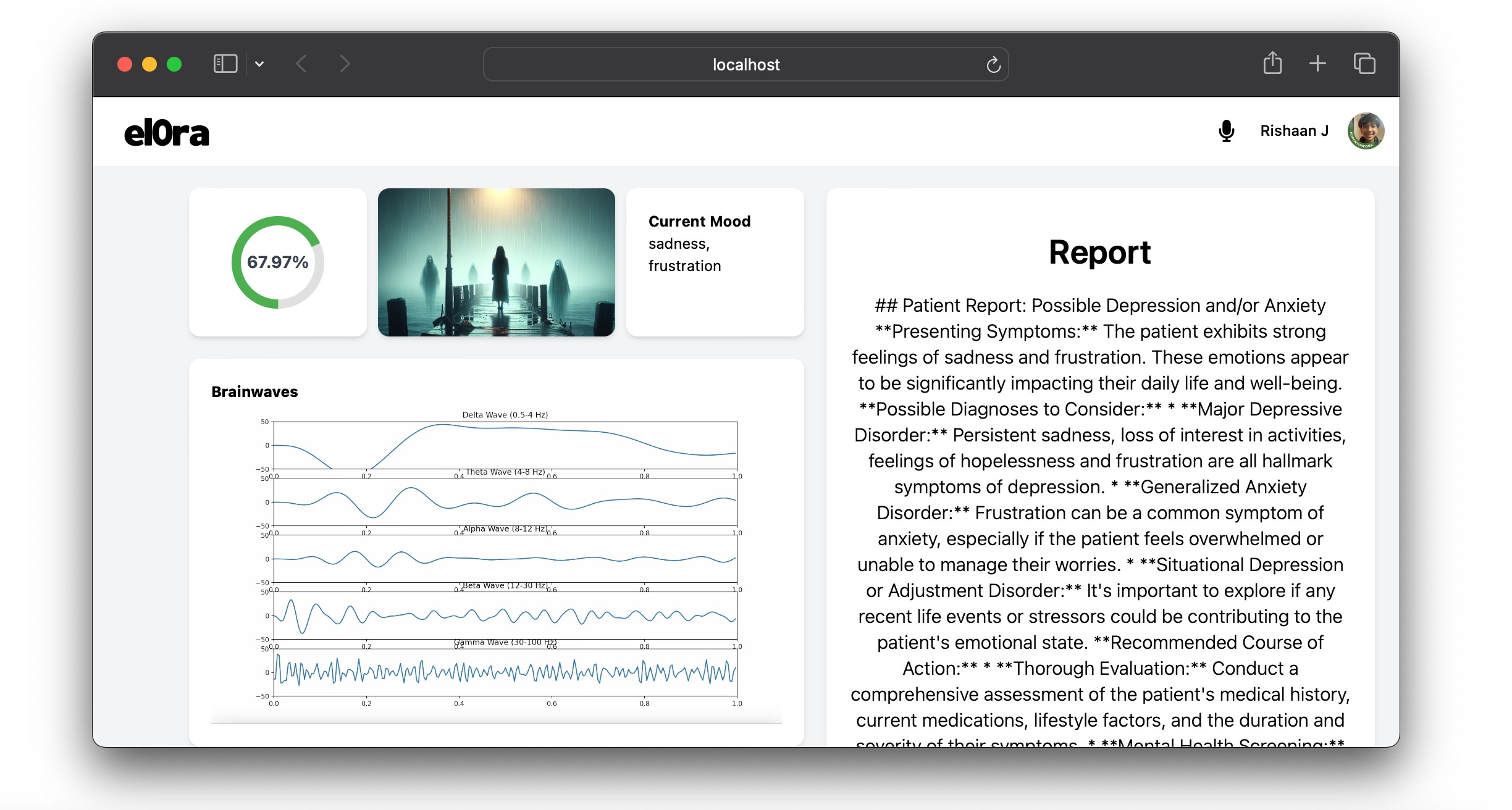The width and height of the screenshot is (1512, 810).
Task: Go forward with the right arrow
Action: tap(345, 64)
